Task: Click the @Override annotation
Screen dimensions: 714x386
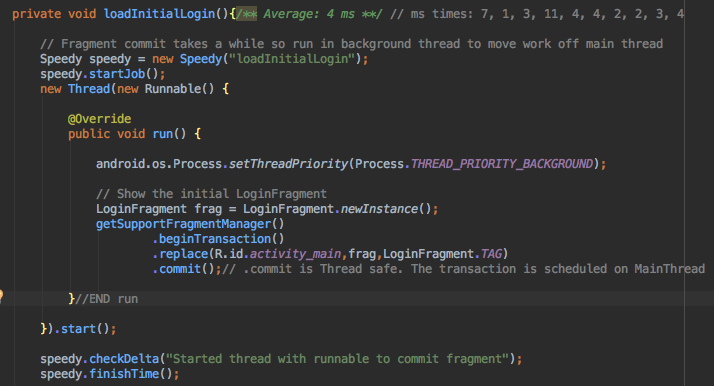Action: click(x=100, y=119)
